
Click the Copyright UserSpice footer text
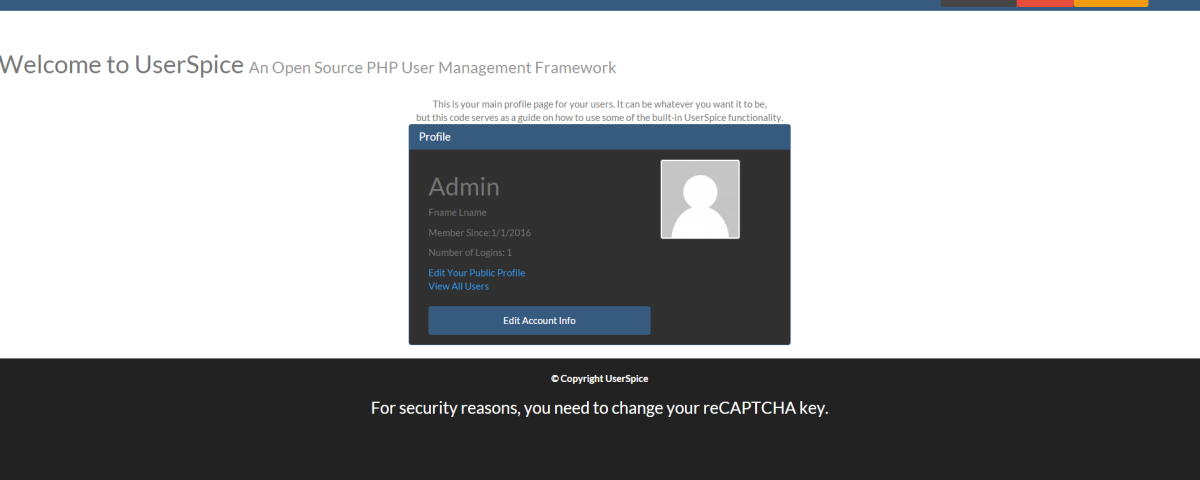pos(599,379)
